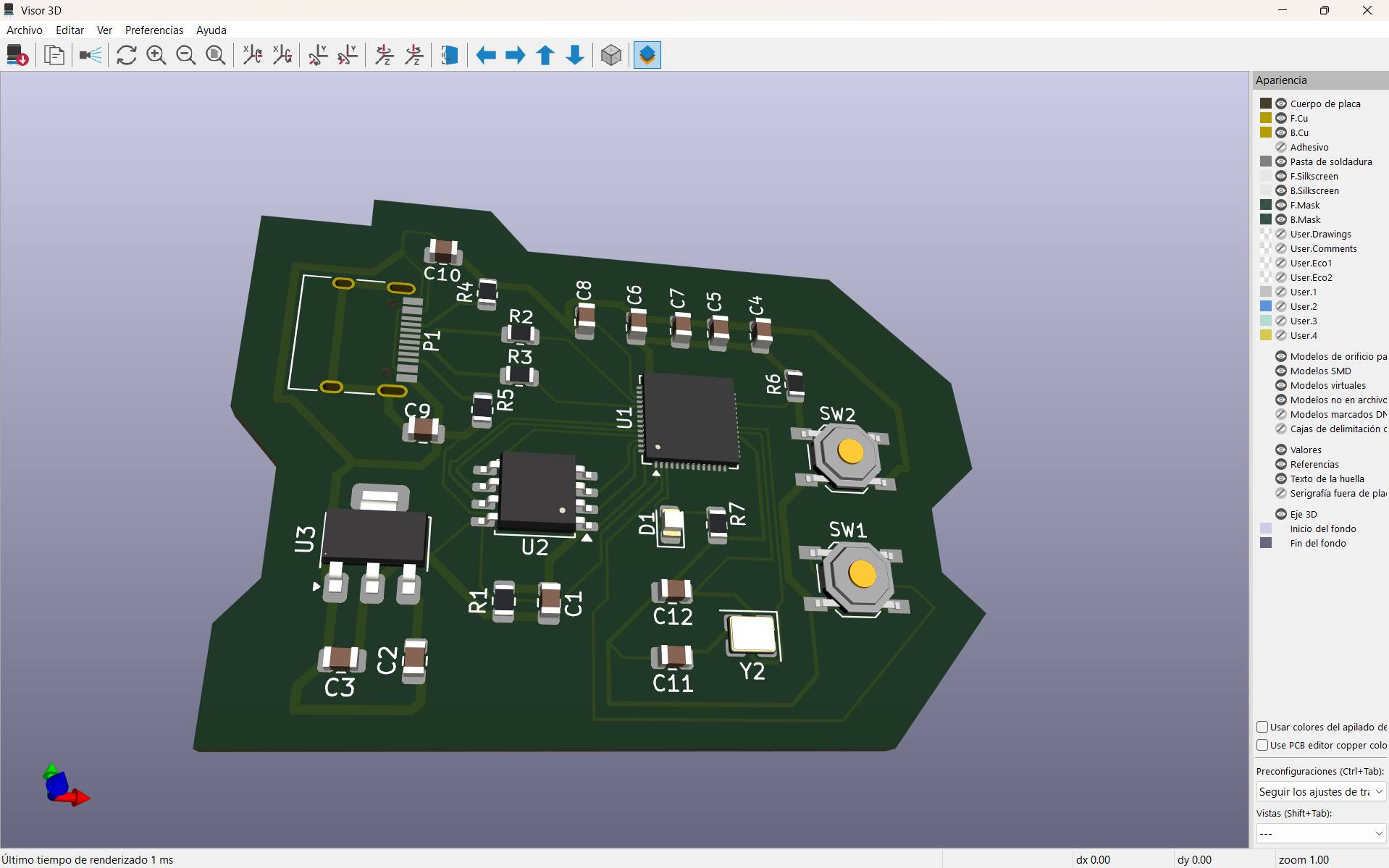The height and width of the screenshot is (868, 1389).
Task: Open the Archivo menu
Action: [x=24, y=30]
